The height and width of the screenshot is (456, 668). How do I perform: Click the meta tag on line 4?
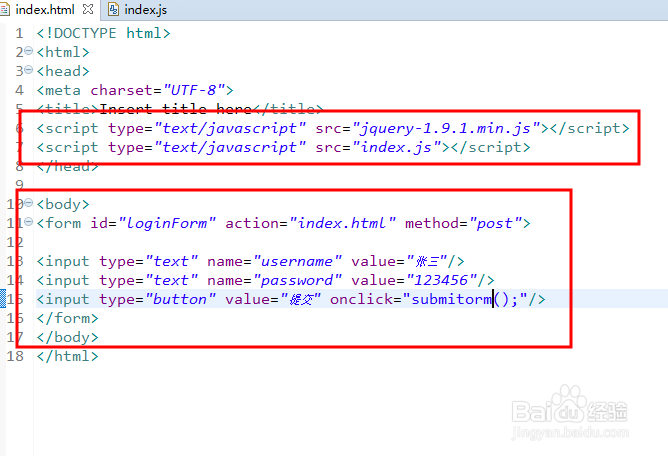[135, 90]
